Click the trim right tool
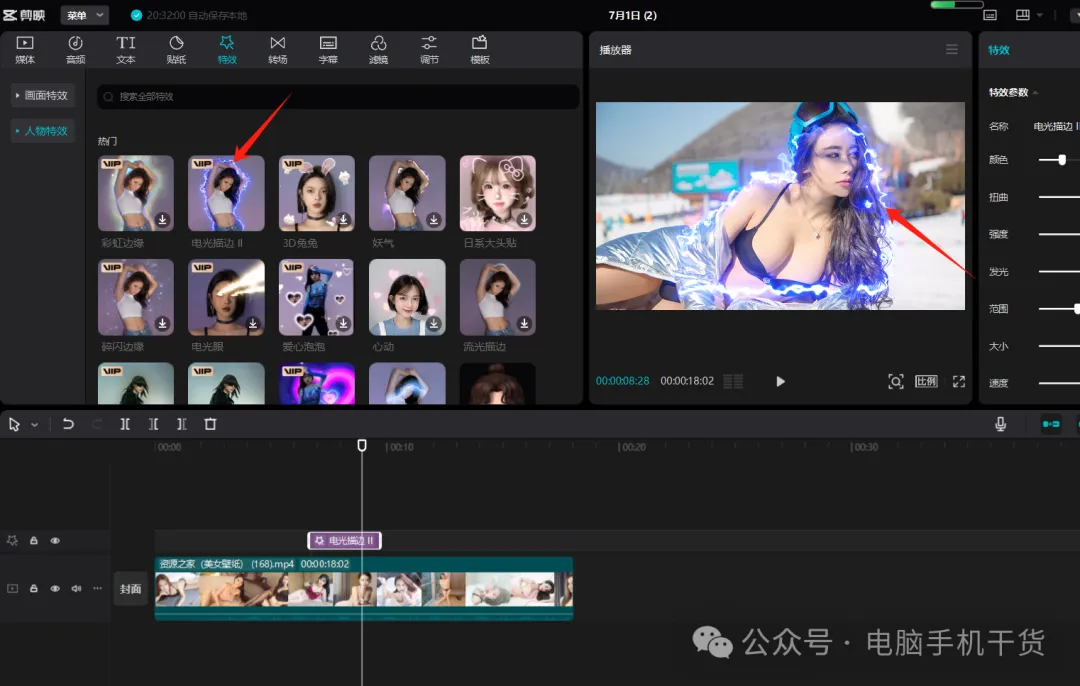Viewport: 1080px width, 686px height. (182, 424)
